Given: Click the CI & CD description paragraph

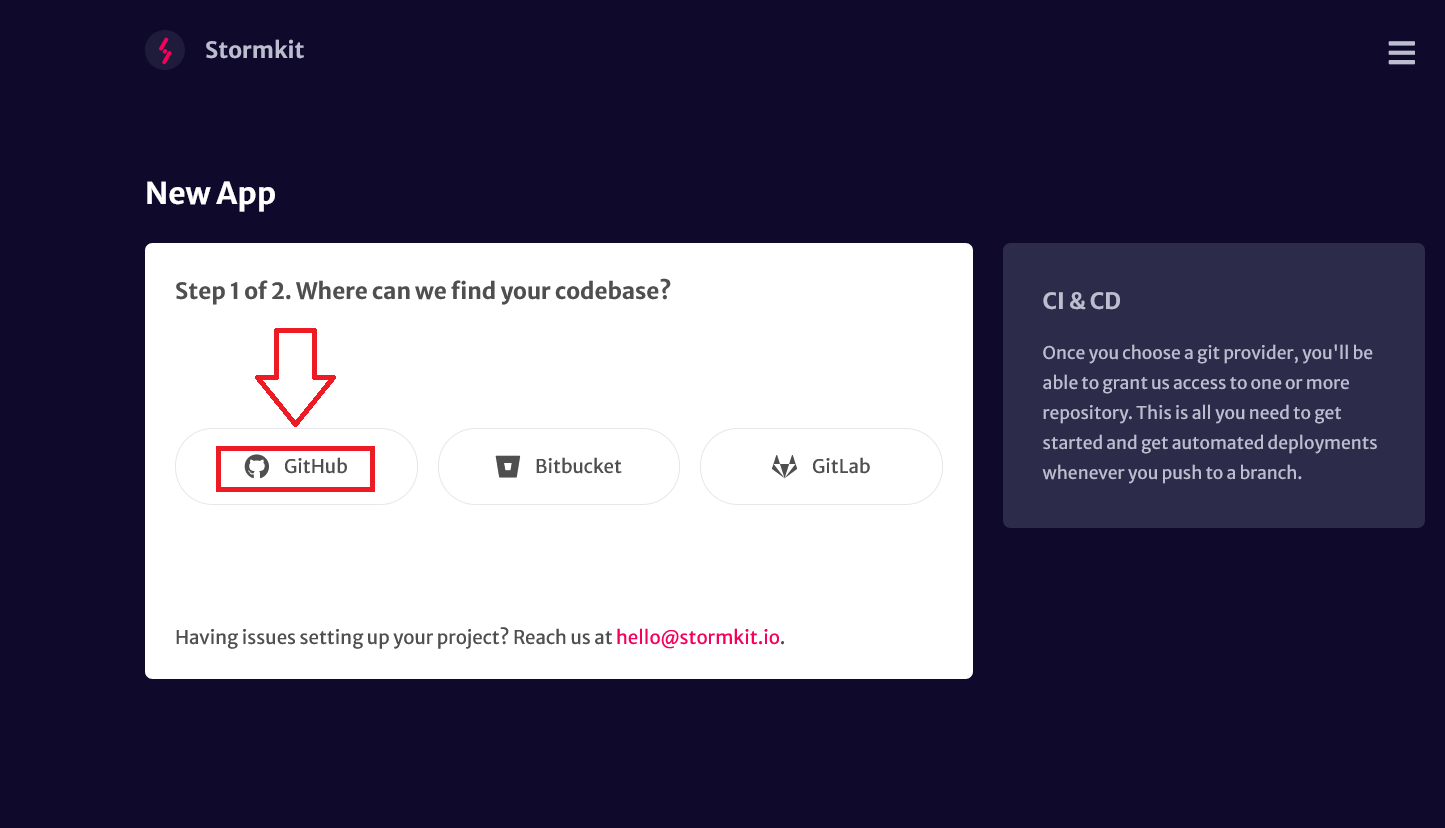Looking at the screenshot, I should tap(1210, 412).
